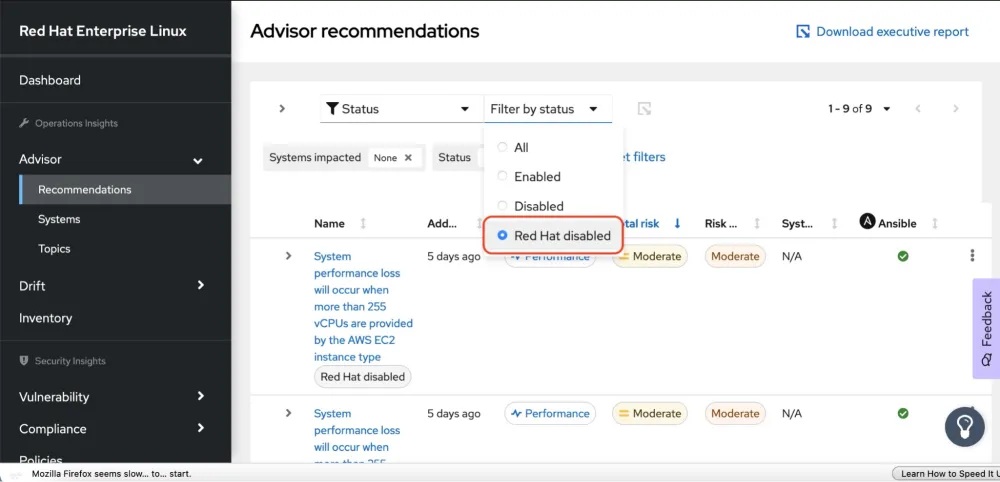Click the Download executive report icon
This screenshot has height=482, width=1000.
point(802,32)
